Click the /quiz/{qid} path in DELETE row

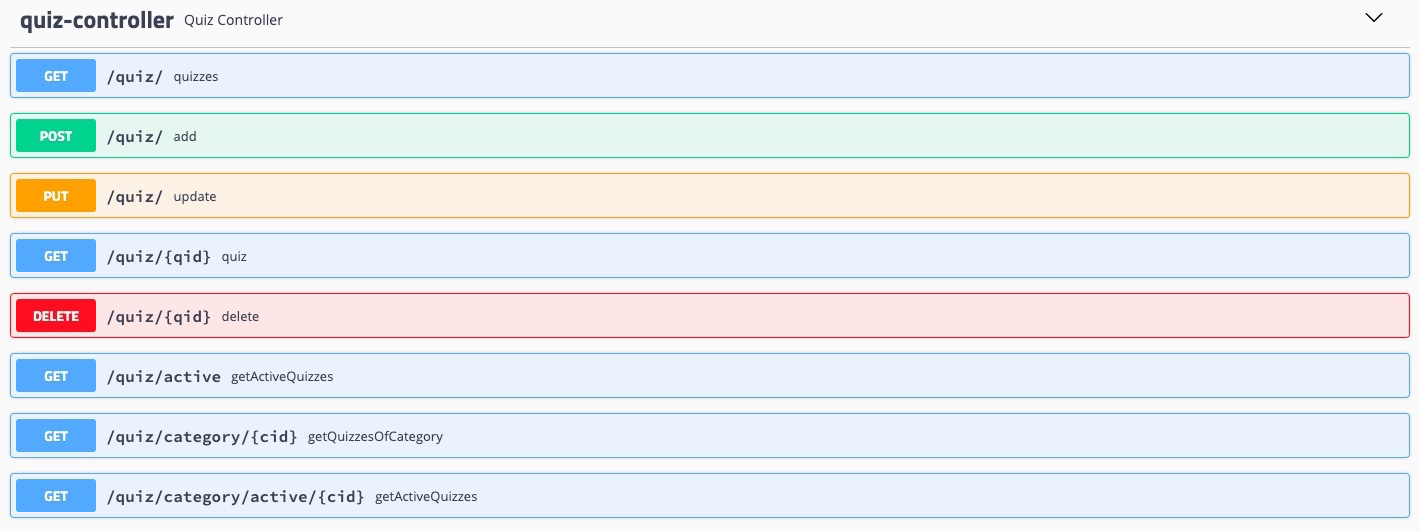click(159, 316)
